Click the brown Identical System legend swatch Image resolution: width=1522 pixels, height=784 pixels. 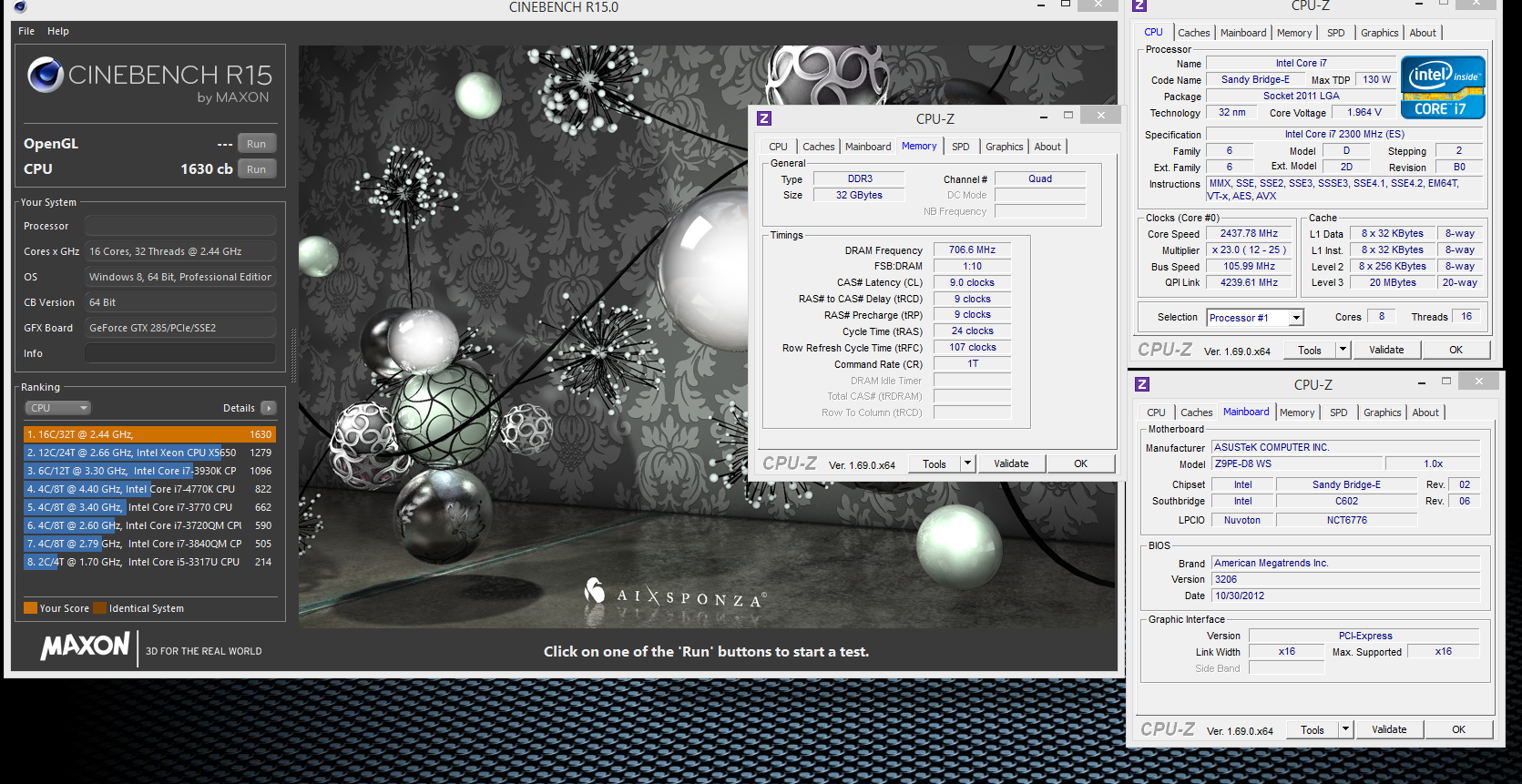[100, 608]
